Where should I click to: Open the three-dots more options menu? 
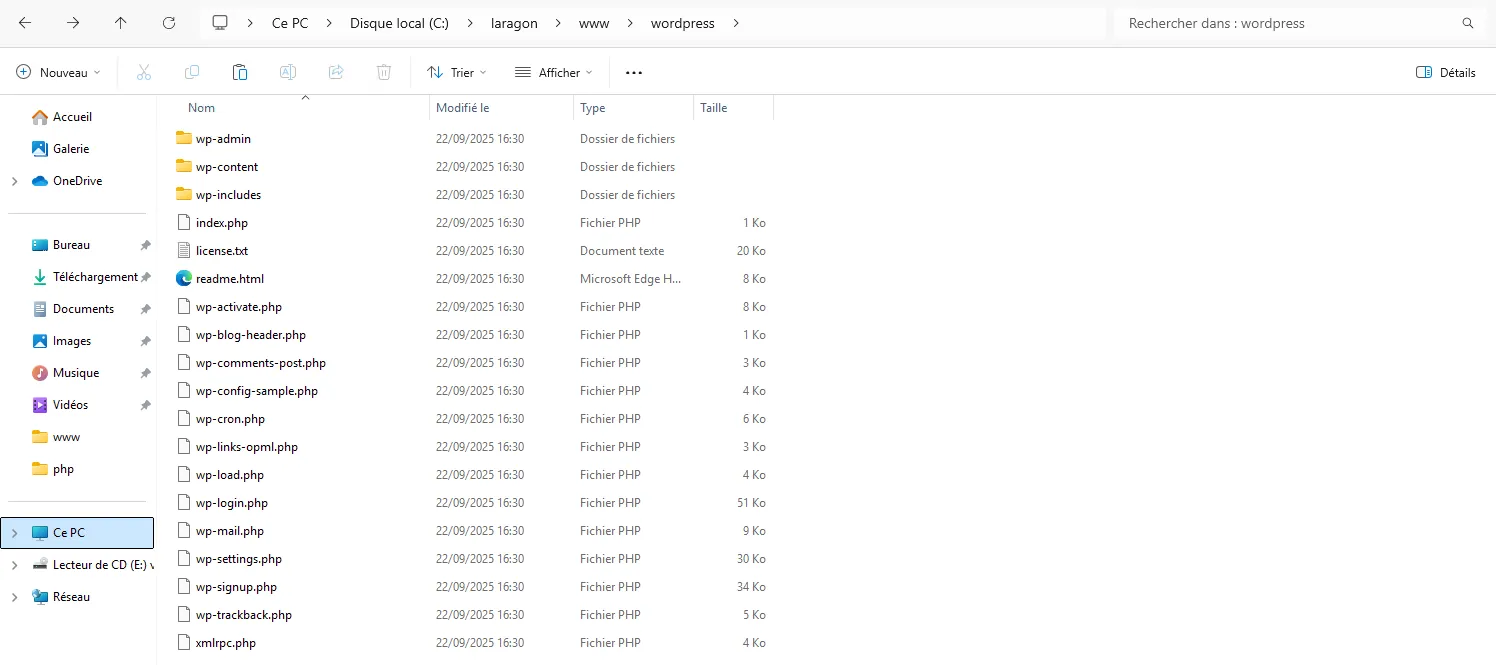633,72
